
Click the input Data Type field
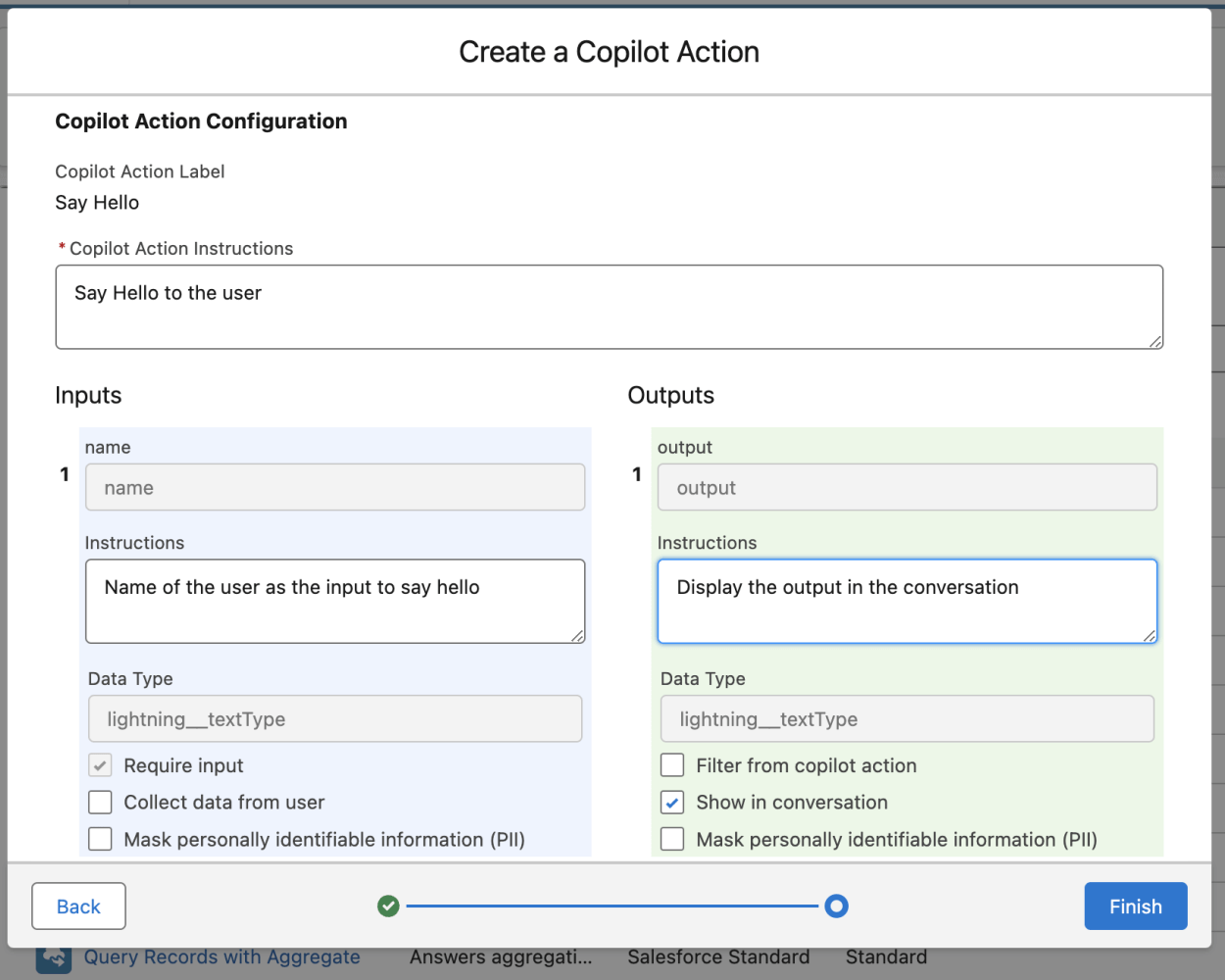pyautogui.click(x=335, y=719)
